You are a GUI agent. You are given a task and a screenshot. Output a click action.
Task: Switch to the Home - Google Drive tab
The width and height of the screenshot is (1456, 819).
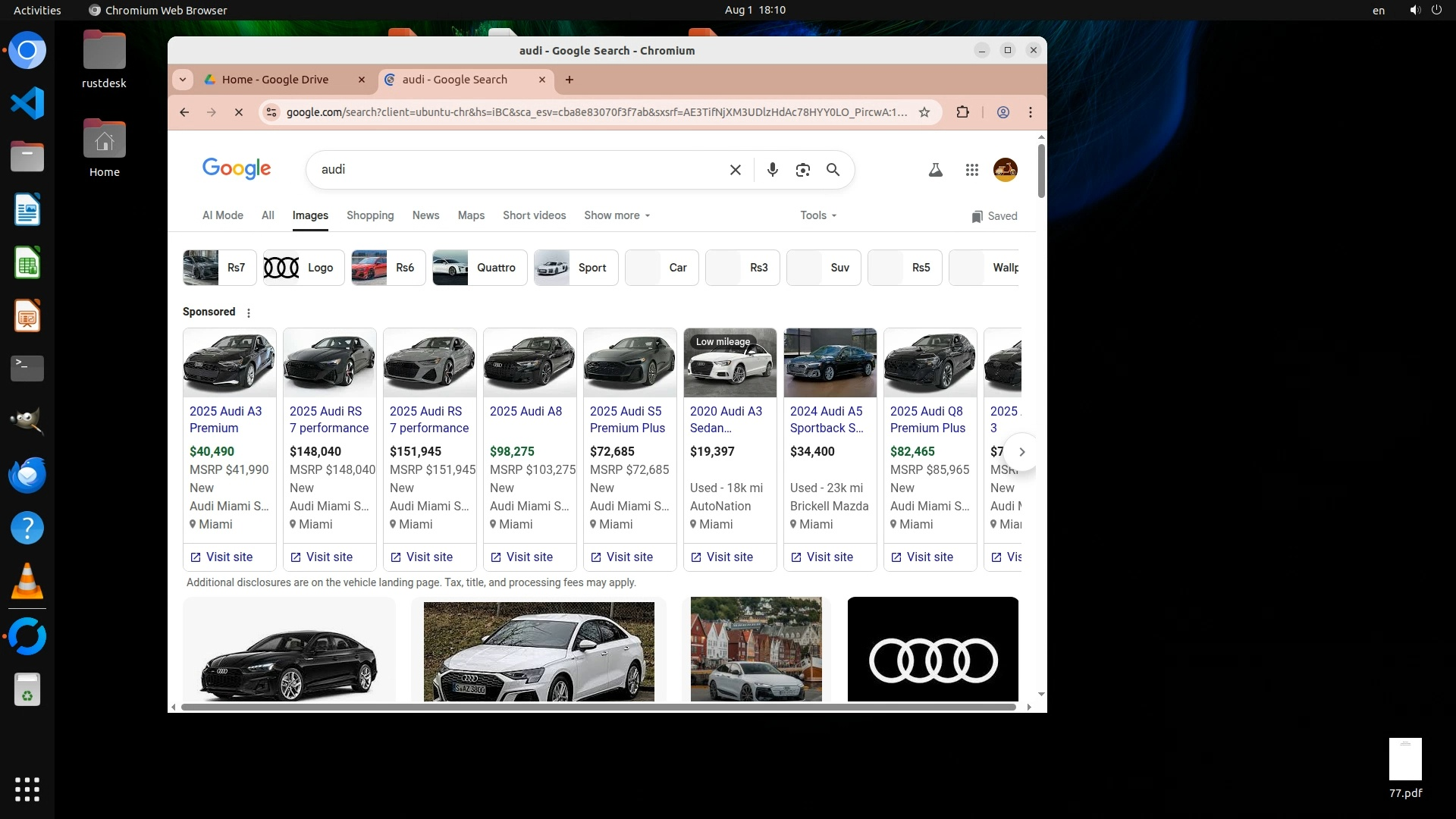tap(275, 80)
